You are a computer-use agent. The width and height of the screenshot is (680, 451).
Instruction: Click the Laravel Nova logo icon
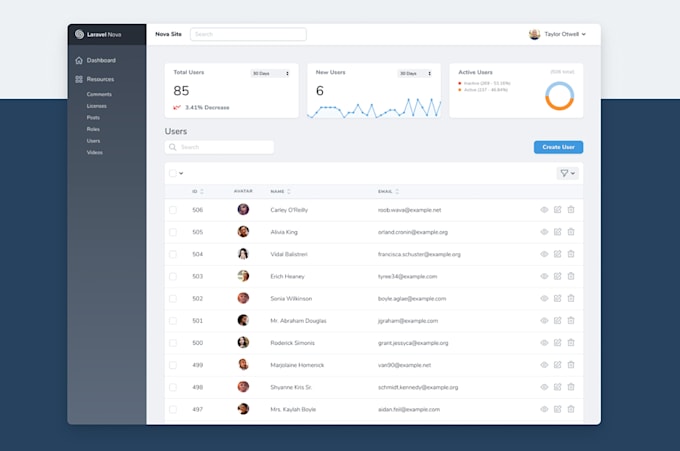coord(79,34)
